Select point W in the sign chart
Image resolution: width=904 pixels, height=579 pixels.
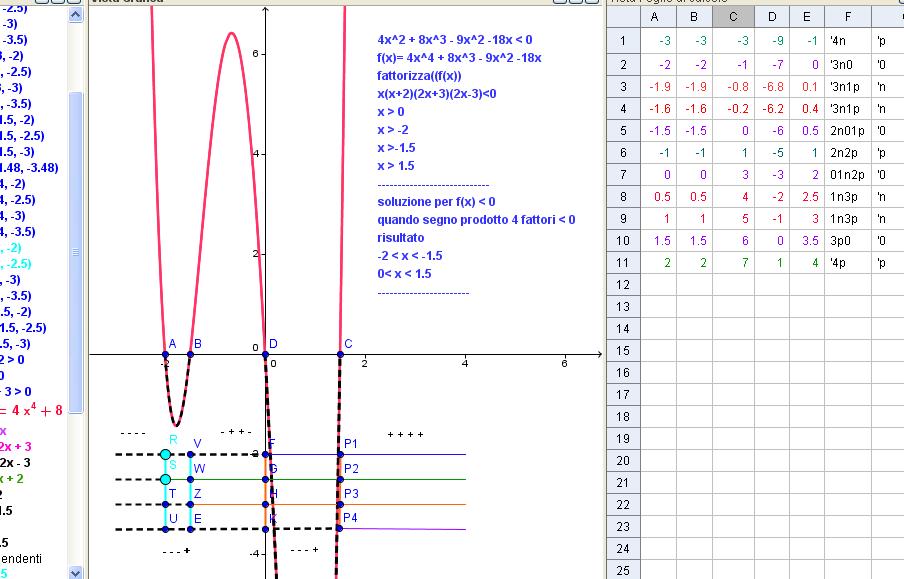191,479
